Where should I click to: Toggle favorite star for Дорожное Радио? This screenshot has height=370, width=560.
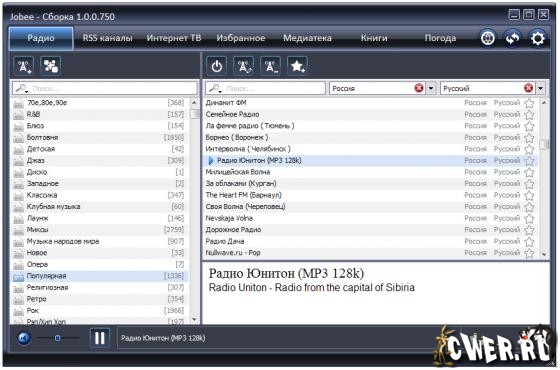pos(529,230)
